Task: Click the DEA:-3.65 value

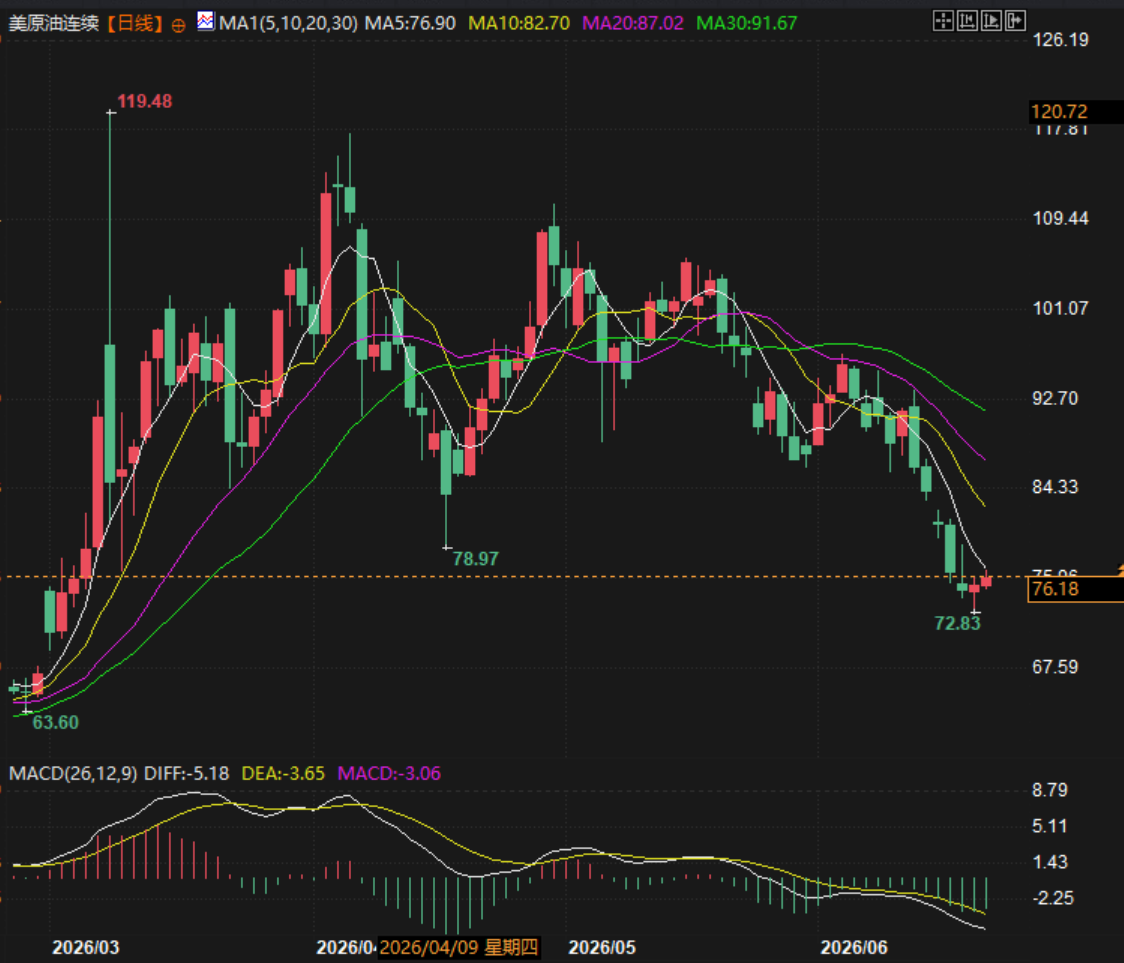Action: (x=283, y=774)
